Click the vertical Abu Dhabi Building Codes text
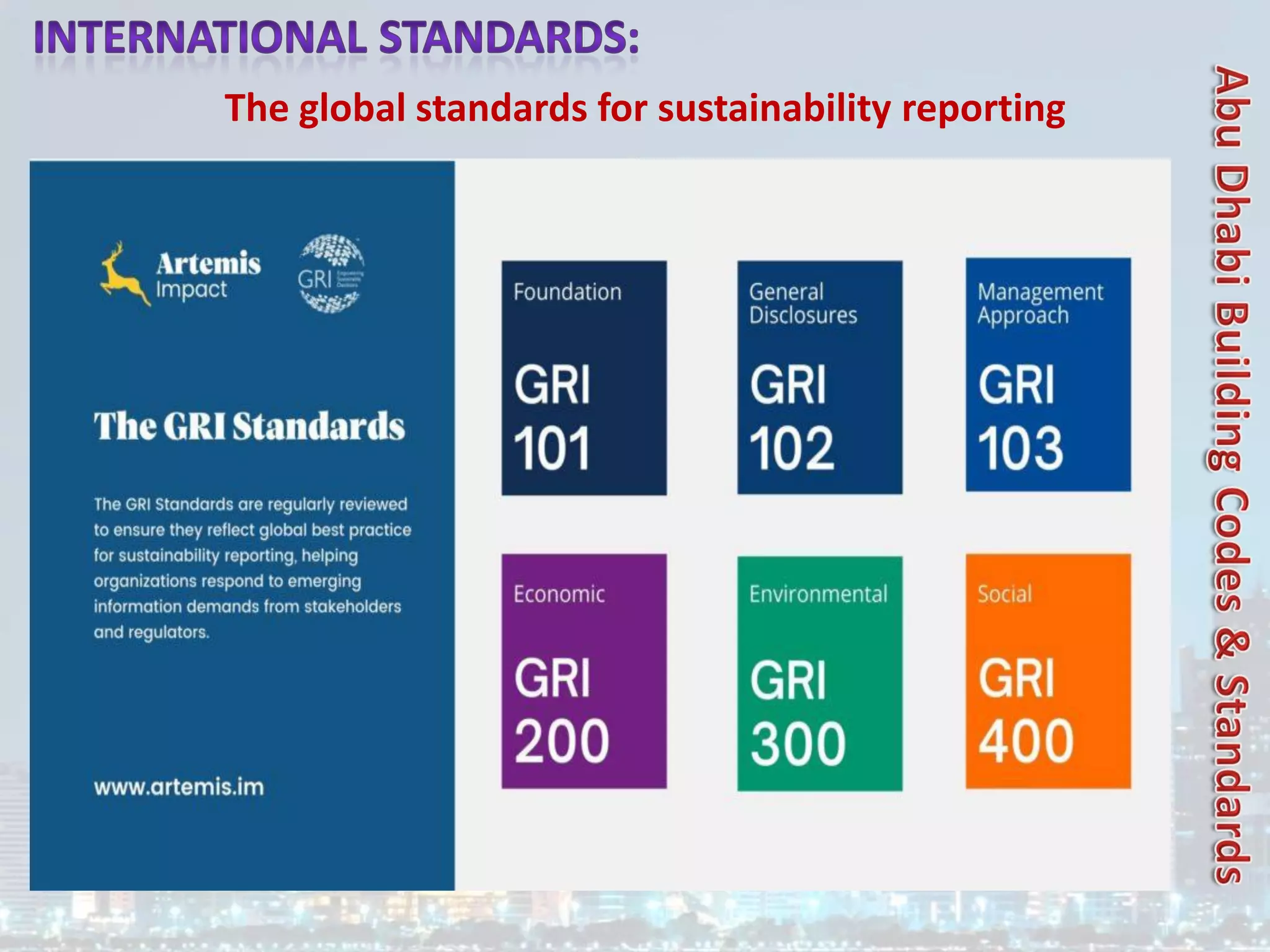1270x952 pixels. click(x=1230, y=475)
